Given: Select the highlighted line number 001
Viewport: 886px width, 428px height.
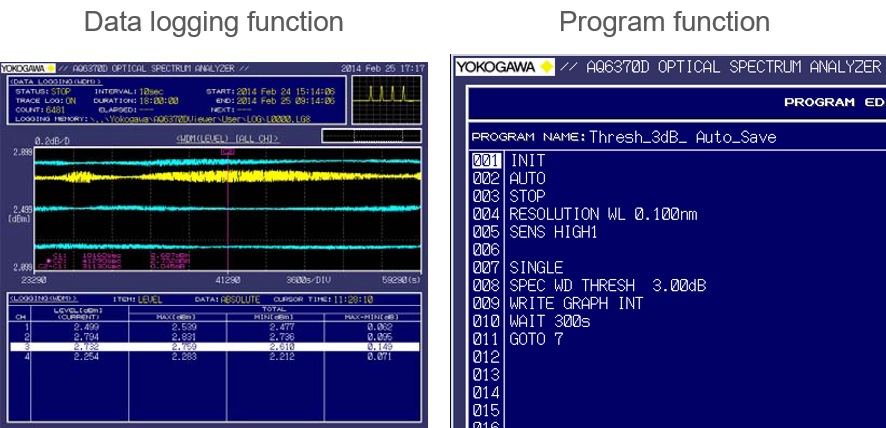Looking at the screenshot, I should click(486, 160).
